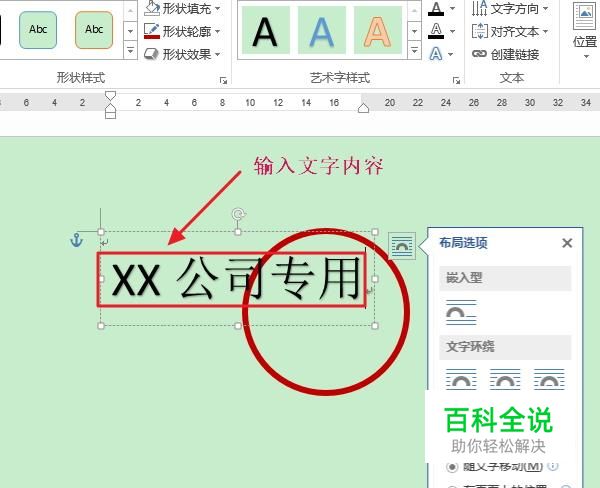Select the 嵌入型 inline layout icon
The image size is (600, 488).
[461, 313]
